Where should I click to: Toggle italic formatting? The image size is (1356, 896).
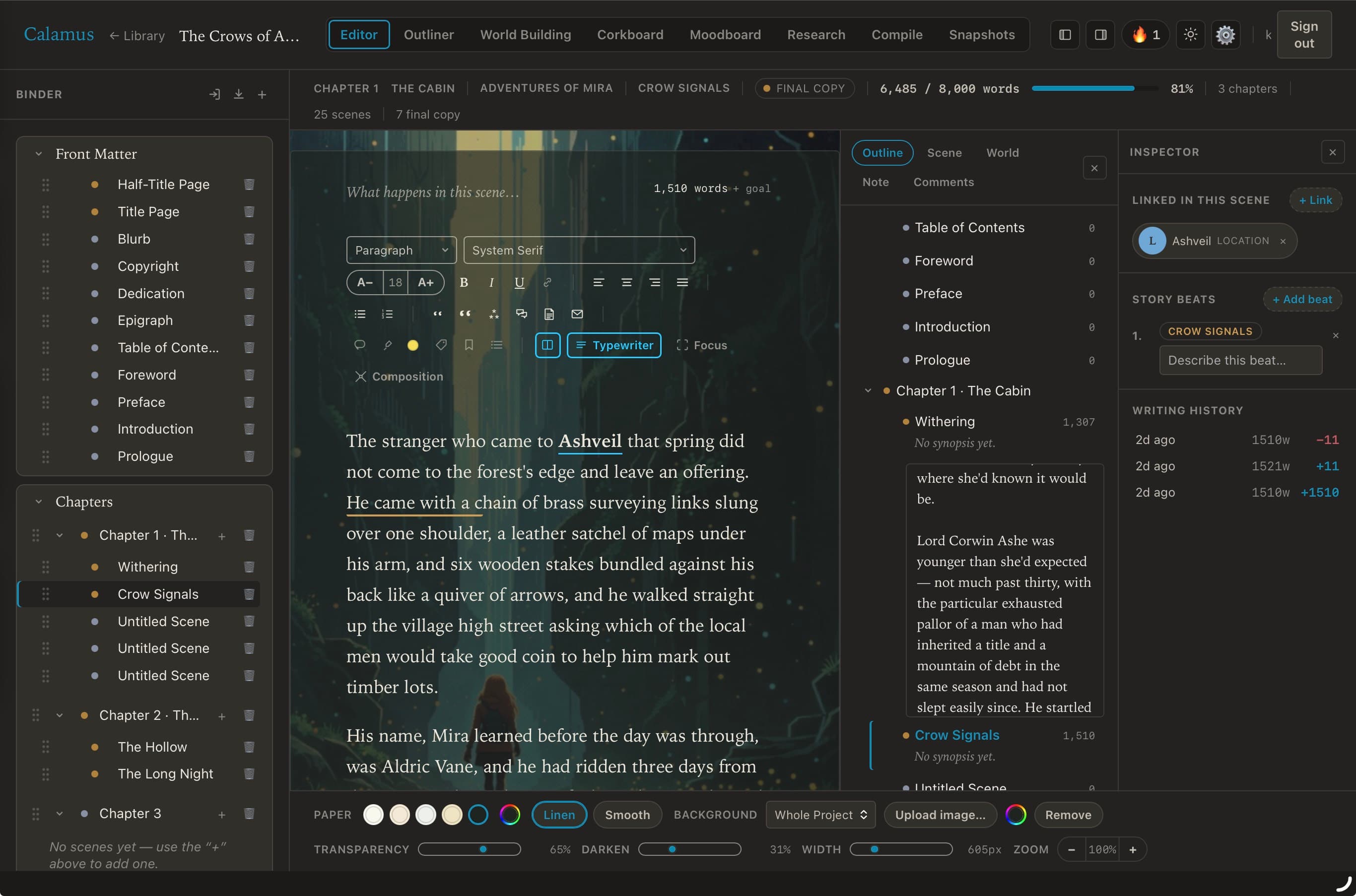(x=492, y=282)
